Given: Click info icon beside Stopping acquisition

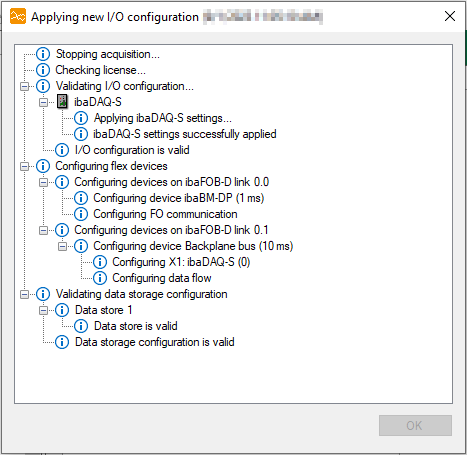Looking at the screenshot, I should [43, 54].
